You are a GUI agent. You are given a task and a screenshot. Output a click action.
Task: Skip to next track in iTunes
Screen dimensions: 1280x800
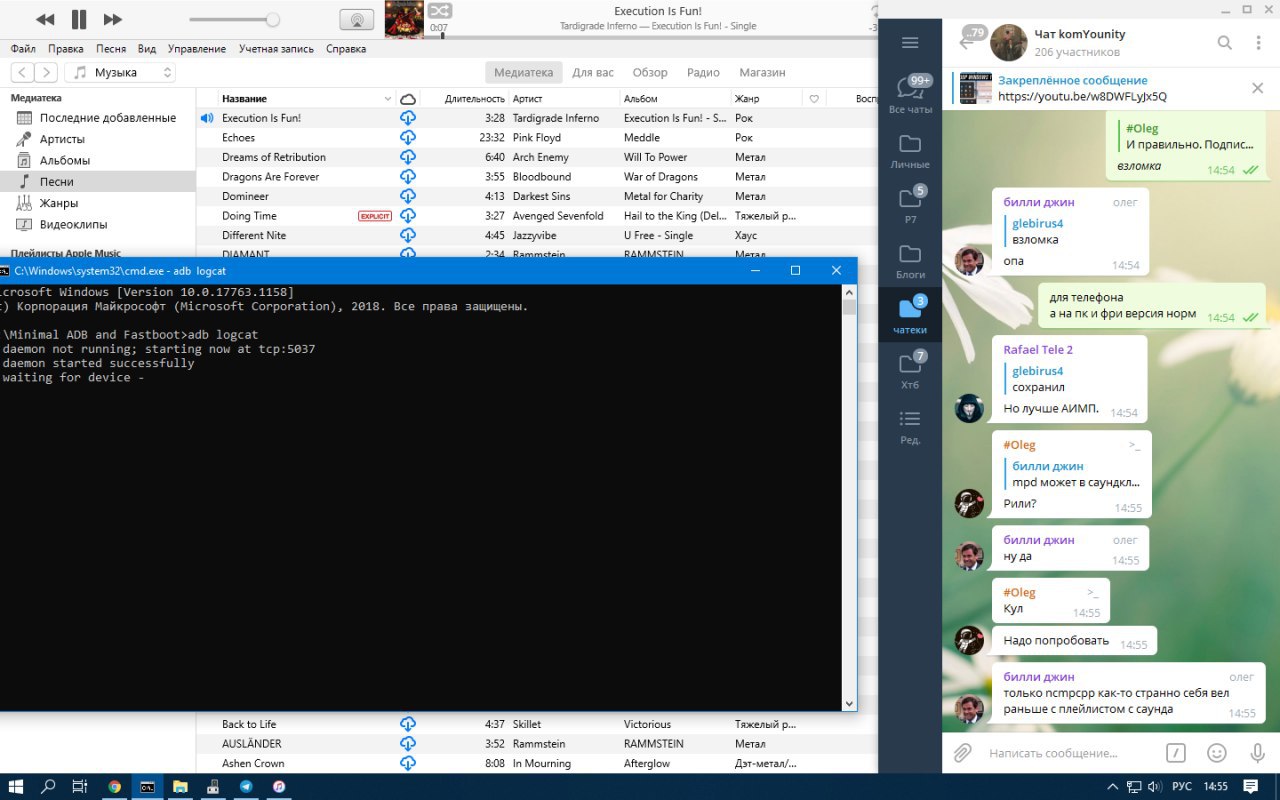(x=113, y=19)
